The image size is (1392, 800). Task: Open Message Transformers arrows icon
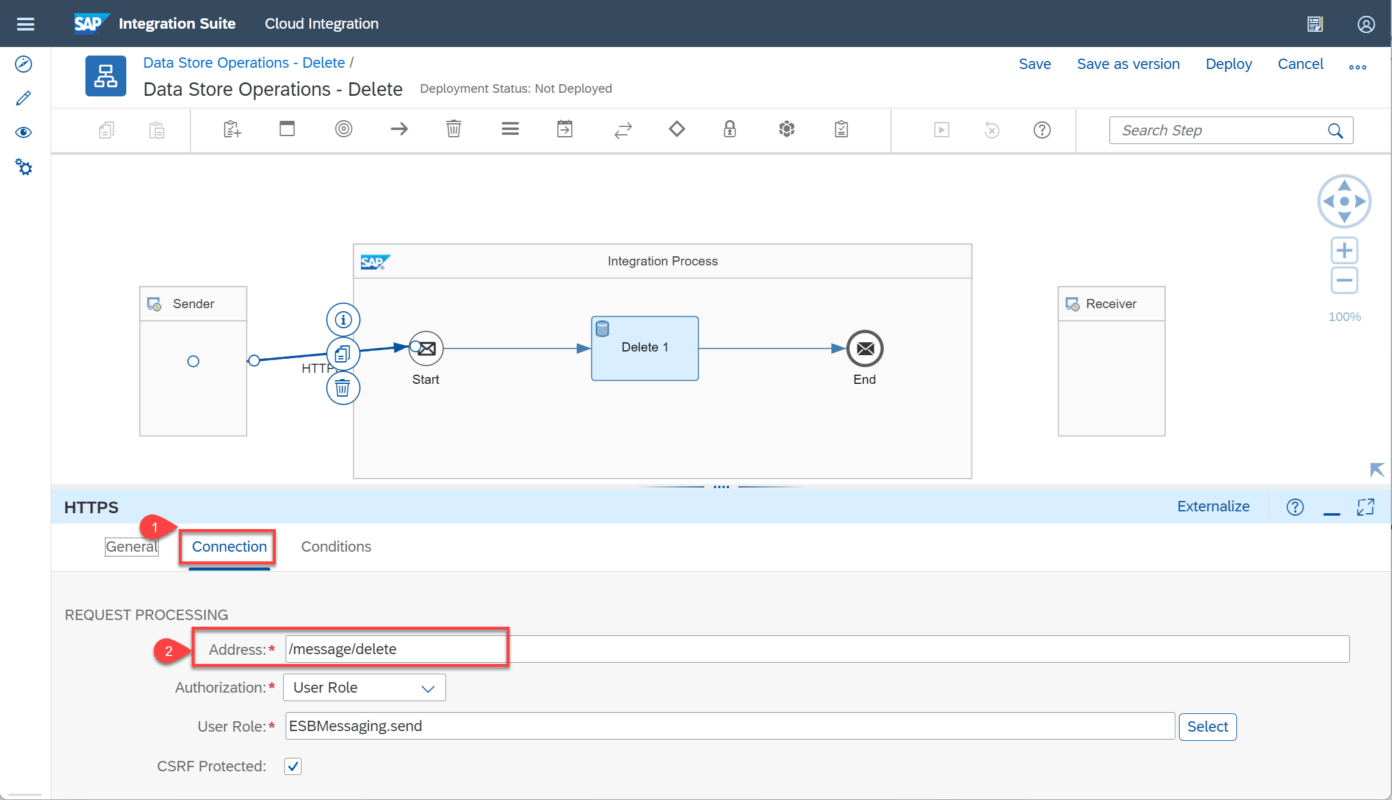623,130
